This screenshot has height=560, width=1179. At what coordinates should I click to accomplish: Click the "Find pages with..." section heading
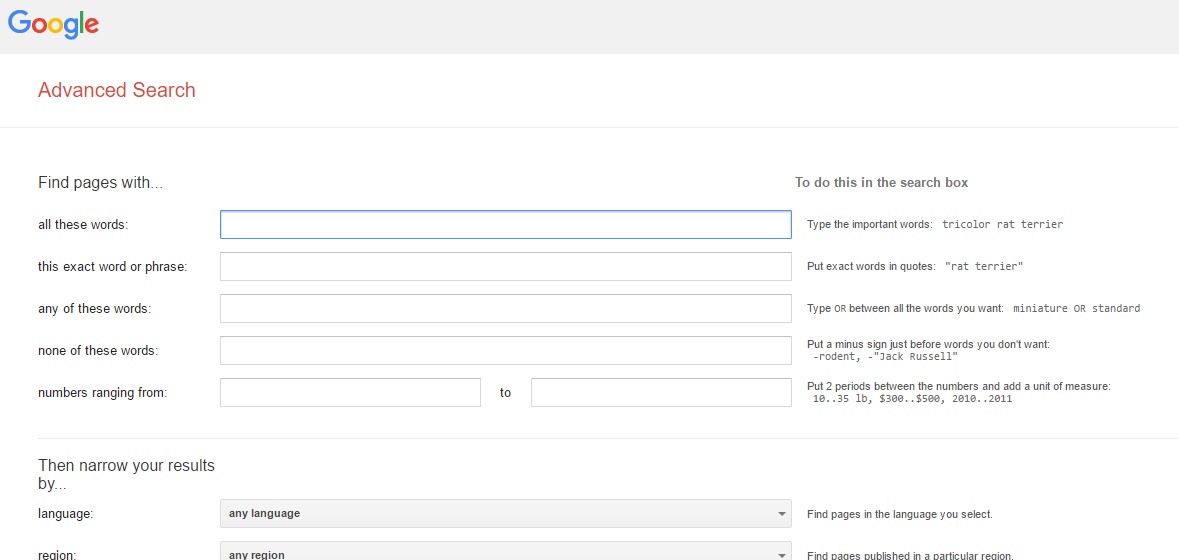[x=100, y=183]
